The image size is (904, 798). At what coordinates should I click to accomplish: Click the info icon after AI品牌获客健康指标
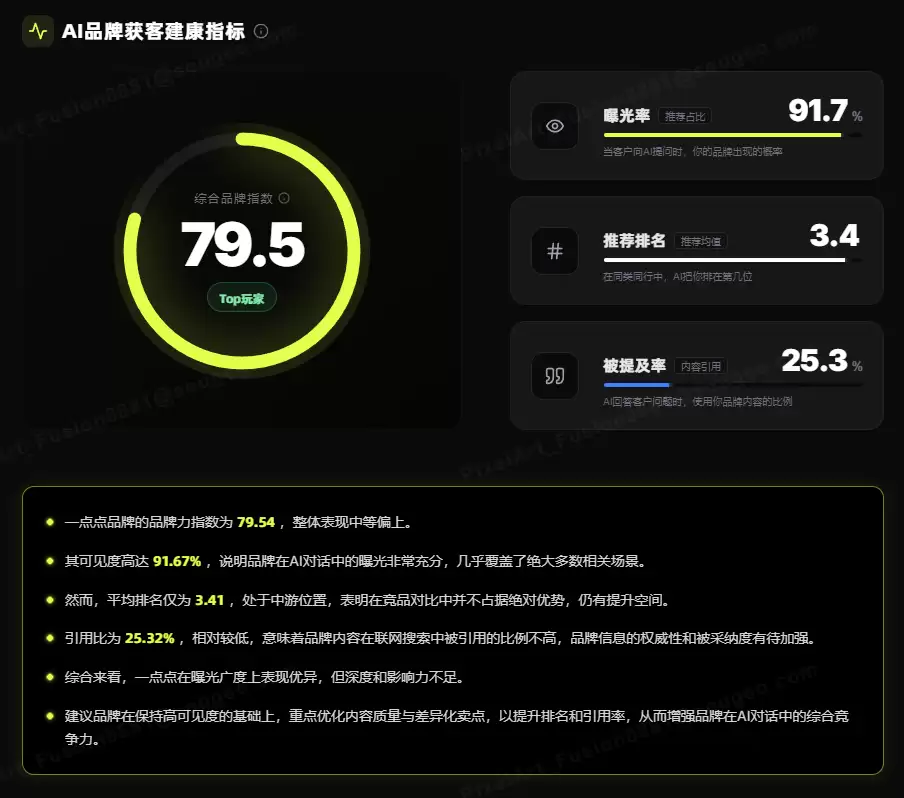pos(261,31)
